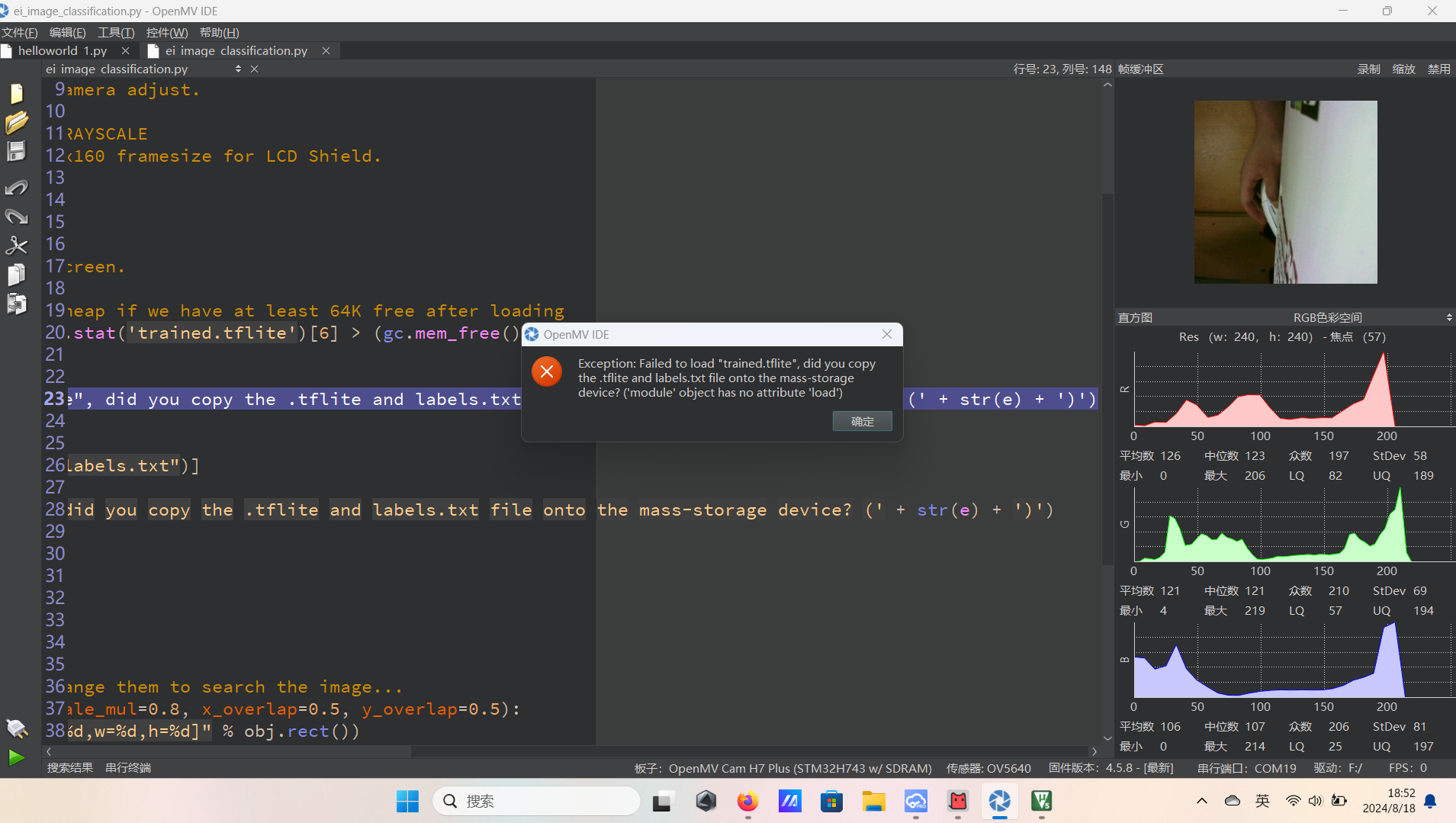This screenshot has height=823, width=1456.
Task: Open Microsoft Store from the taskbar
Action: coord(831,801)
